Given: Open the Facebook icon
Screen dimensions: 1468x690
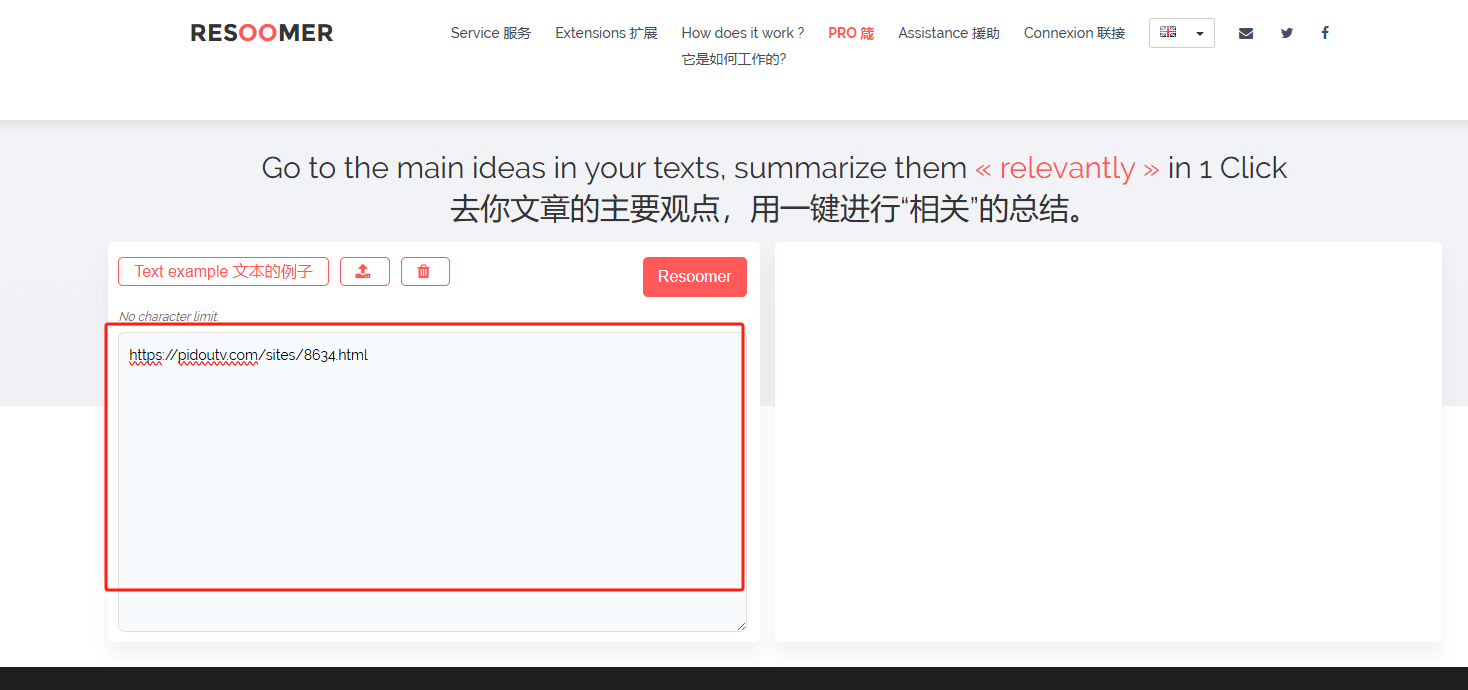Looking at the screenshot, I should click(1325, 33).
